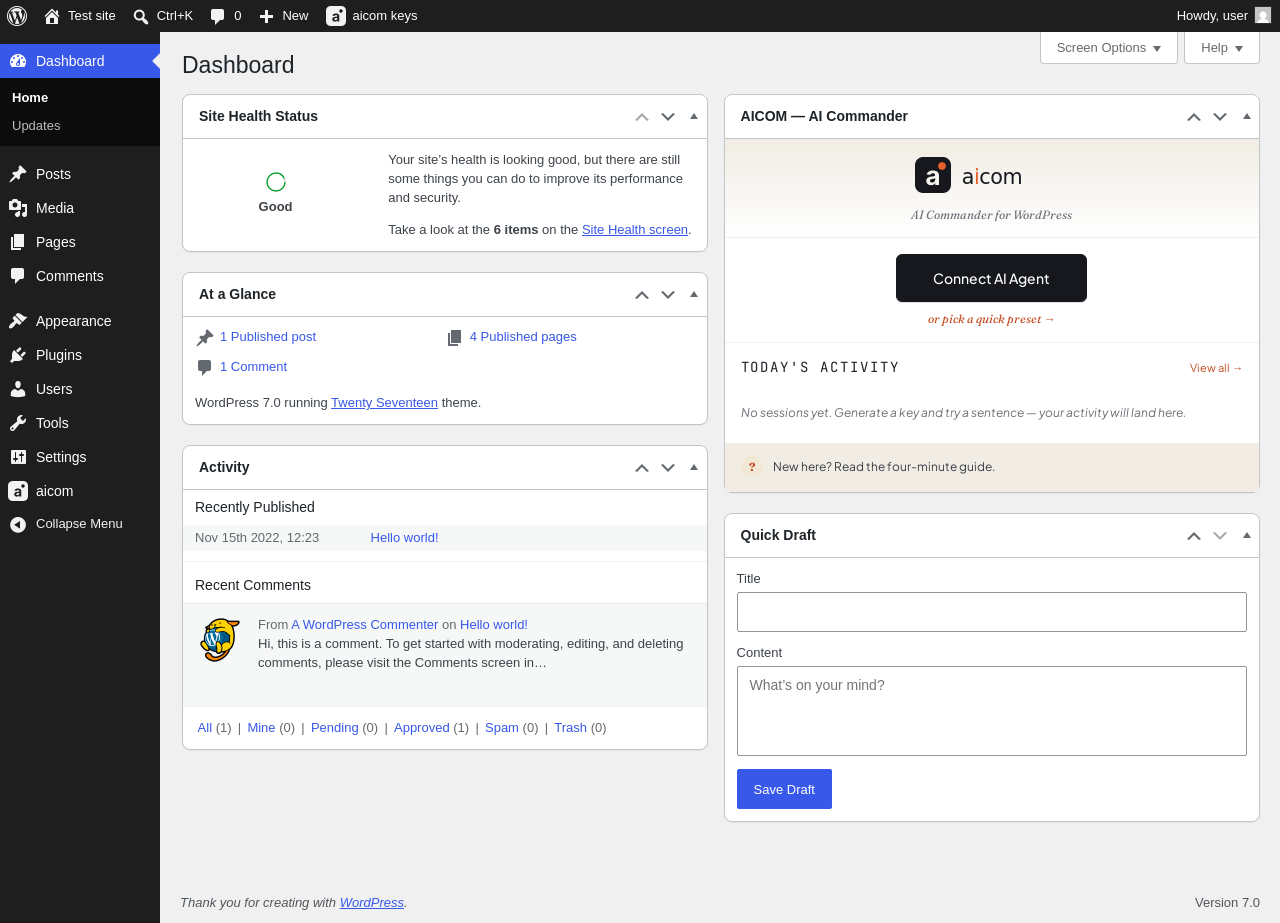
Task: Click the user avatar in admin bar
Action: [x=1263, y=15]
